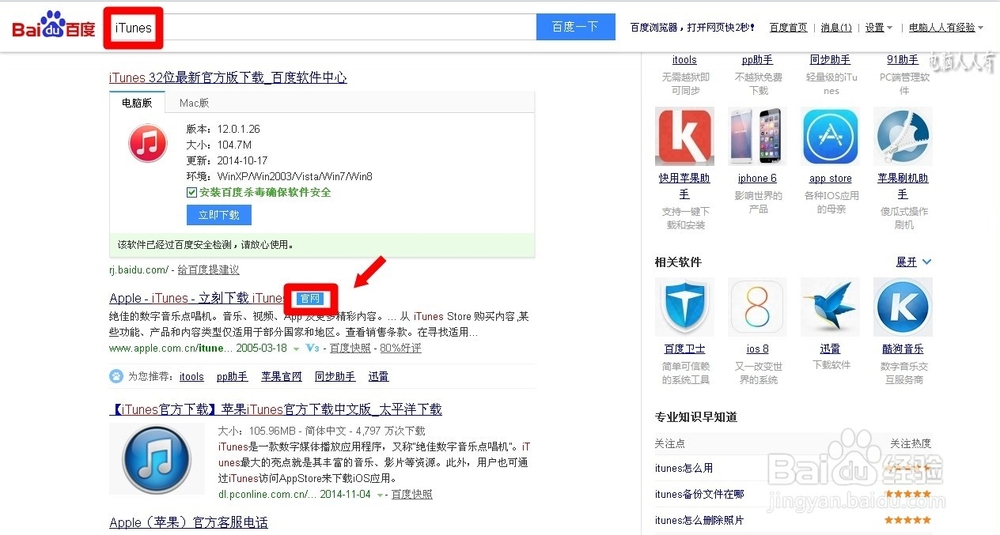Click the 百度卫士 shield icon
1000x535 pixels.
pyautogui.click(x=684, y=307)
